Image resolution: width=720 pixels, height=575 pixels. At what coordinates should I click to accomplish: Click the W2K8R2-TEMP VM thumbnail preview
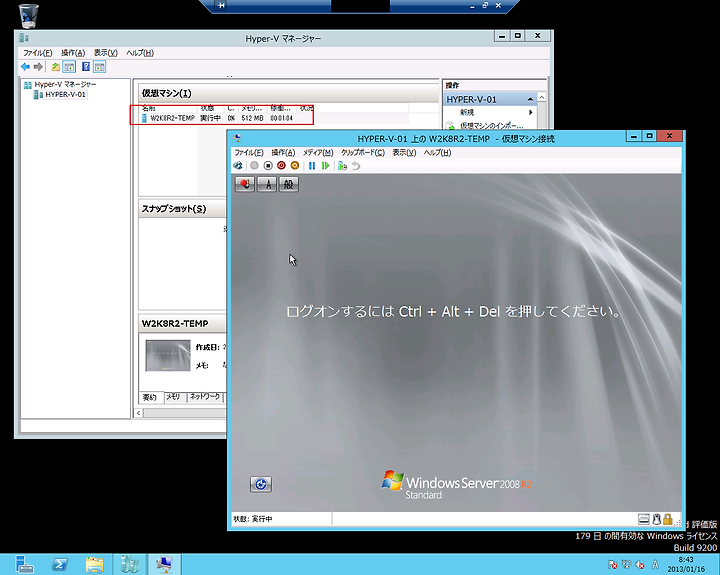coord(168,355)
